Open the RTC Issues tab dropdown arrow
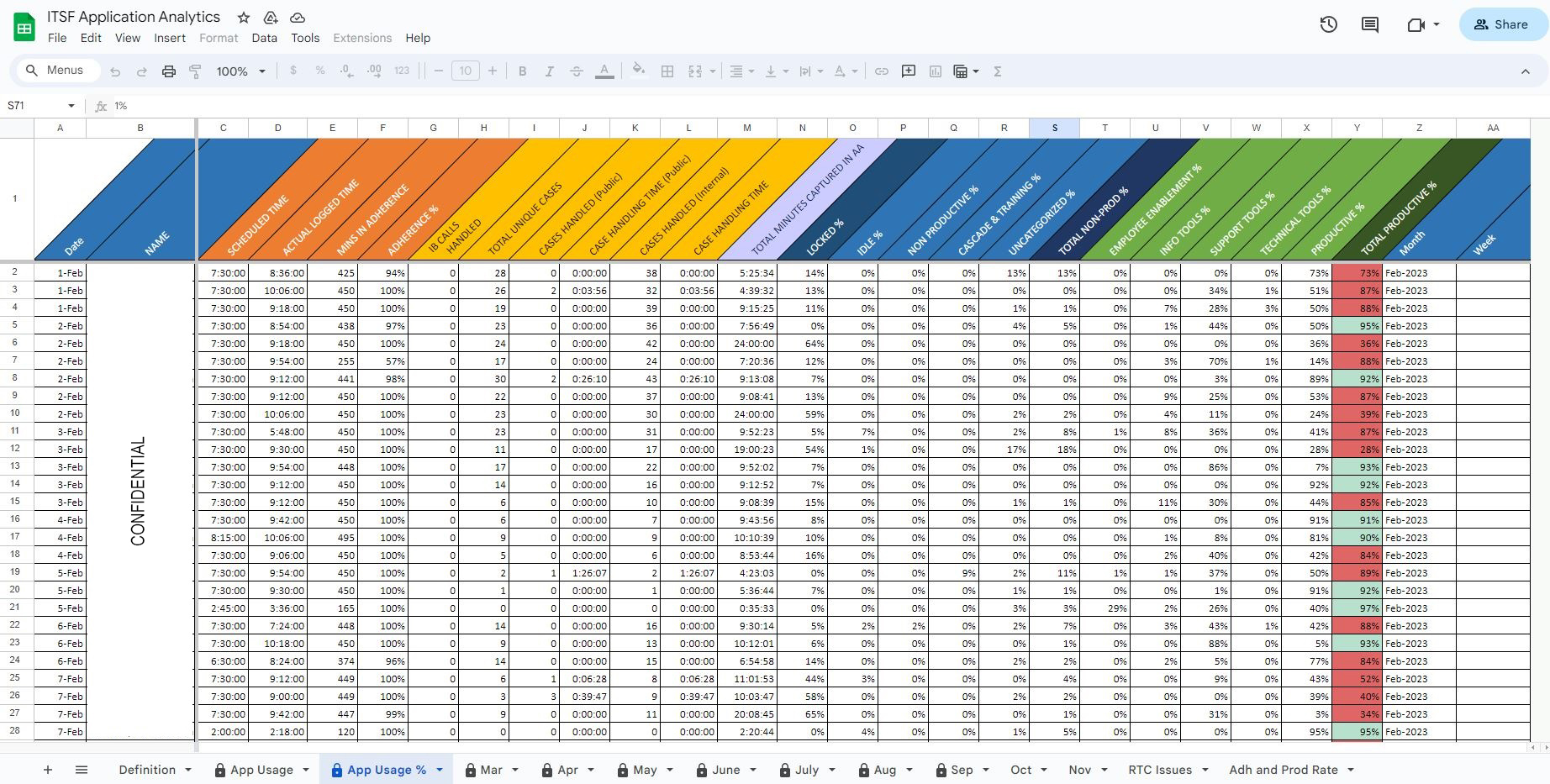Image resolution: width=1550 pixels, height=784 pixels. click(x=1205, y=770)
